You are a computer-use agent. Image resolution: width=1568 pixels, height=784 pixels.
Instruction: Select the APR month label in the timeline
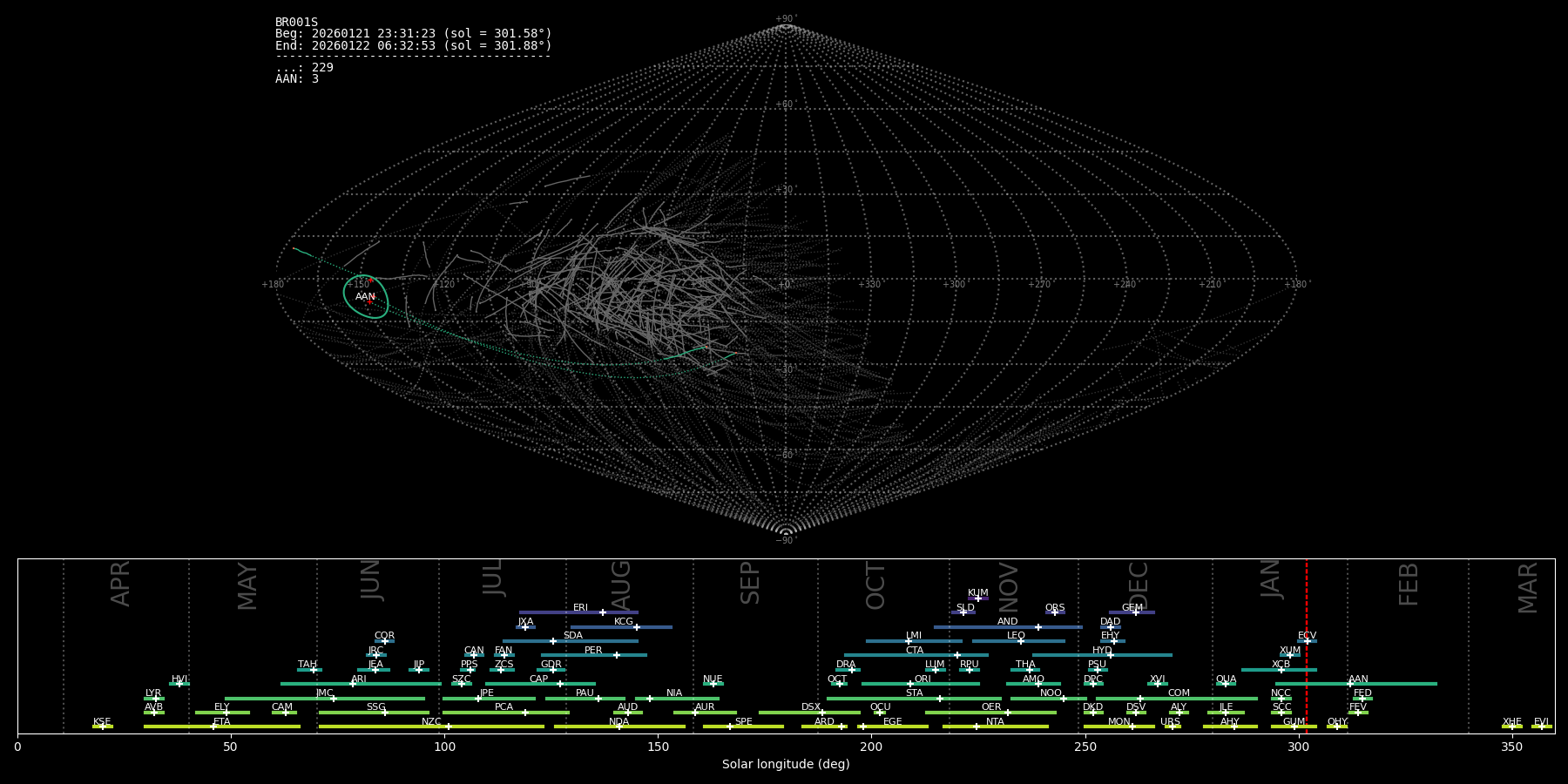point(121,584)
